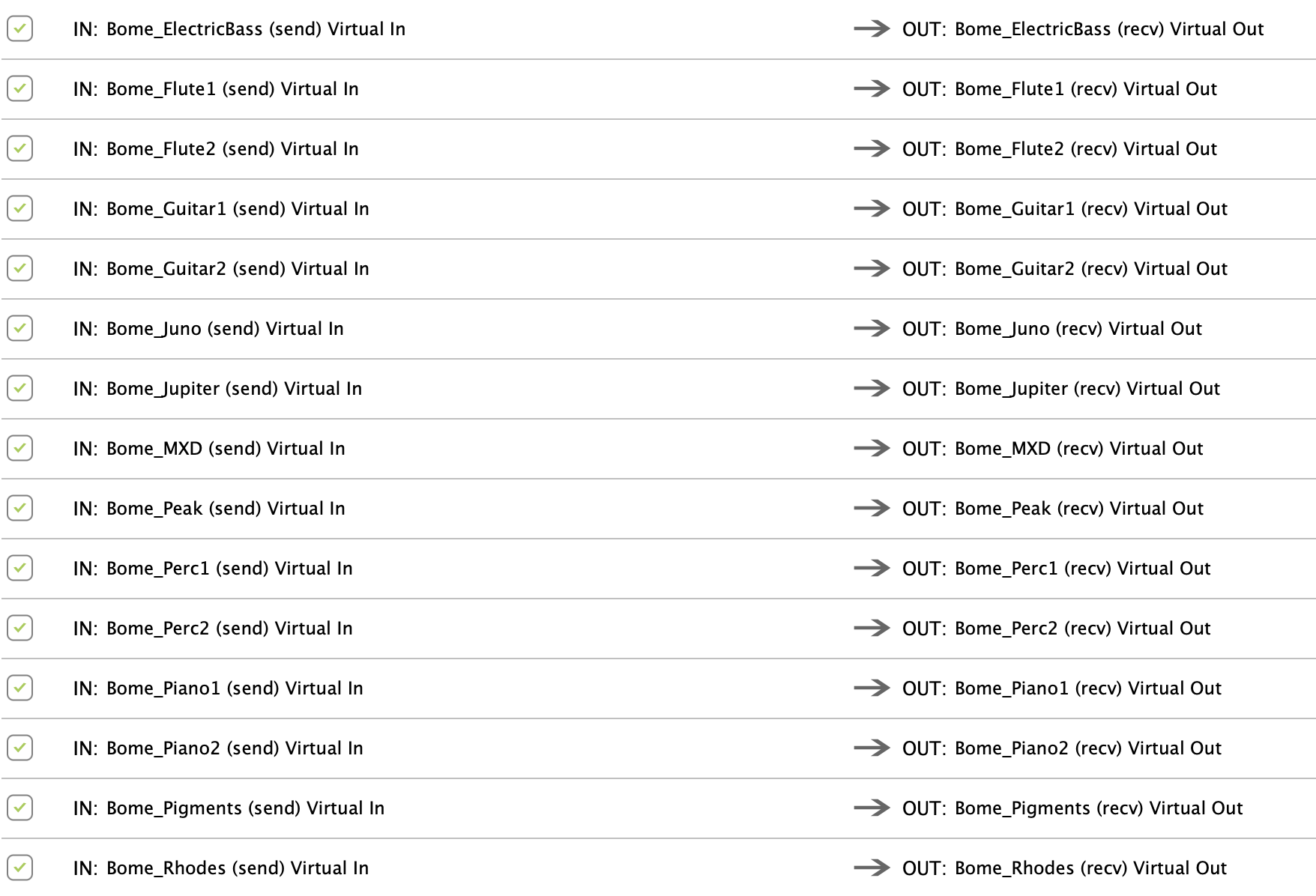The image size is (1316, 896).
Task: Click the arrow icon for Bome_MXD route
Action: [x=872, y=448]
